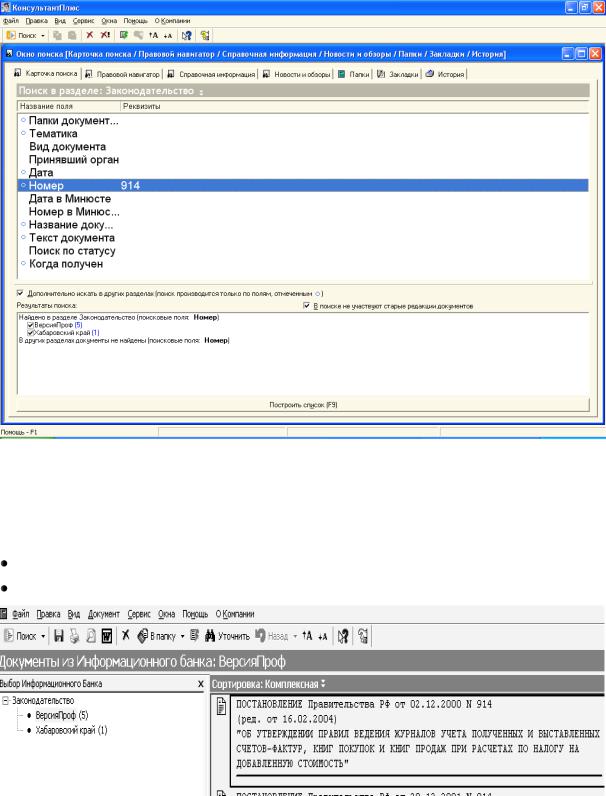Image resolution: width=606 pixels, height=796 pixels.
Task: Increase font size icon in upper toolbar
Action: pyautogui.click(x=153, y=35)
